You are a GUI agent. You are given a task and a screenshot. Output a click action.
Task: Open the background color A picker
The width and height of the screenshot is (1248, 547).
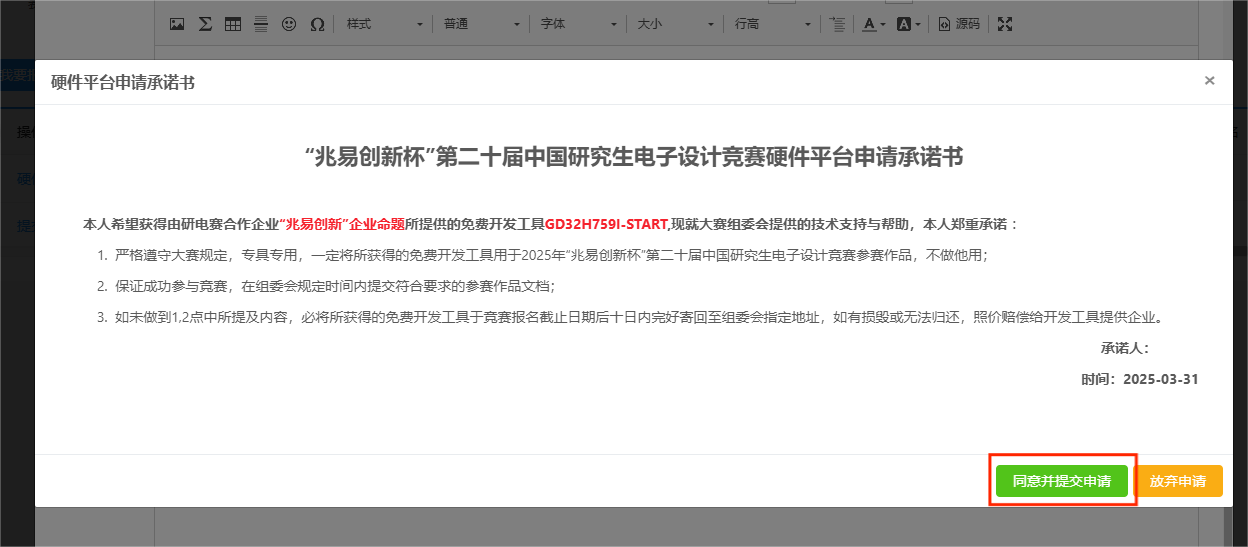click(x=908, y=24)
